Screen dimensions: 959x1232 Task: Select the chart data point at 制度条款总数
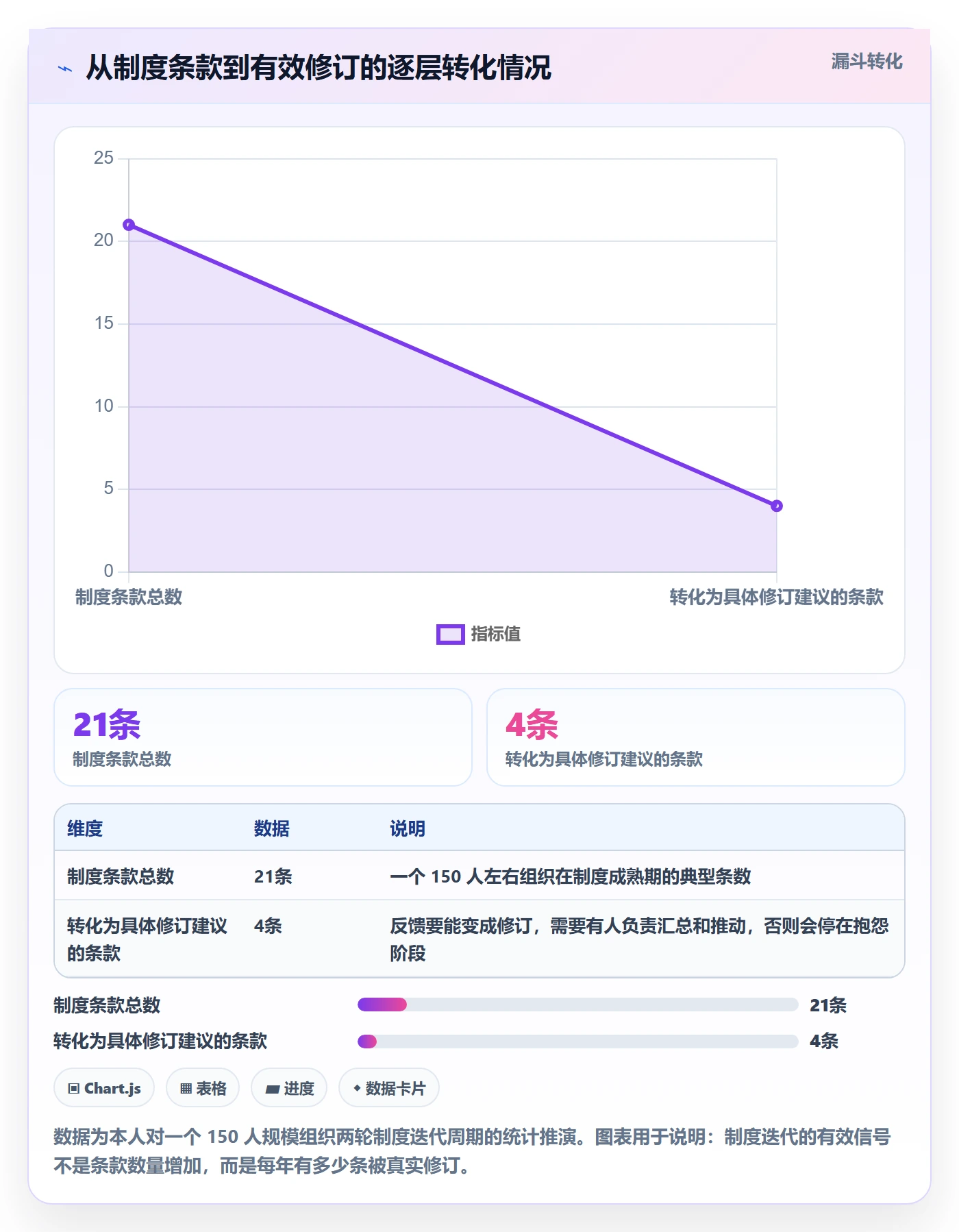[x=129, y=225]
